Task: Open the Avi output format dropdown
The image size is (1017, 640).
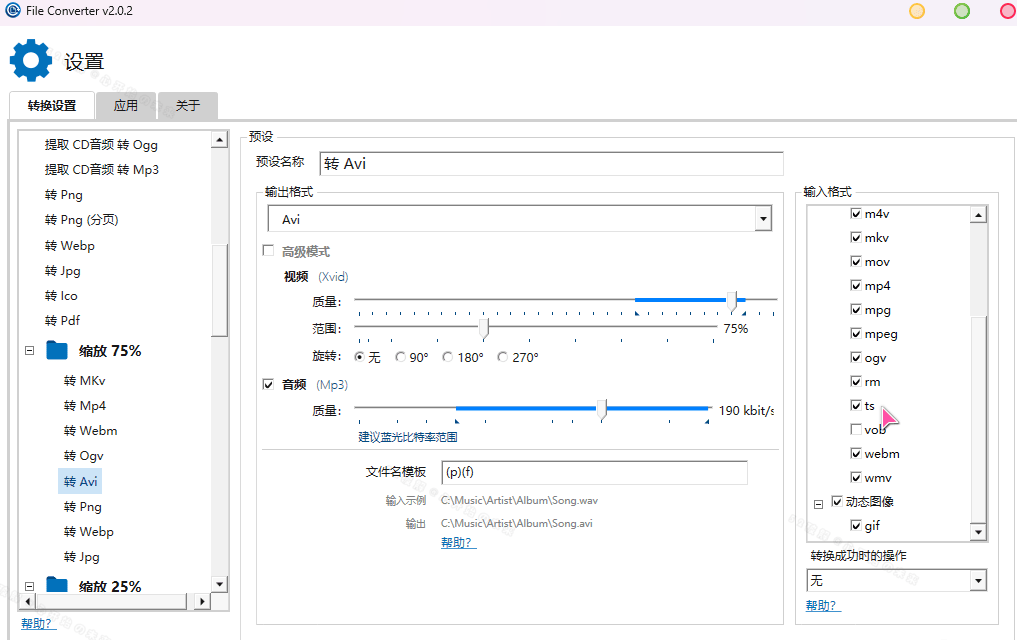Action: pyautogui.click(x=763, y=219)
